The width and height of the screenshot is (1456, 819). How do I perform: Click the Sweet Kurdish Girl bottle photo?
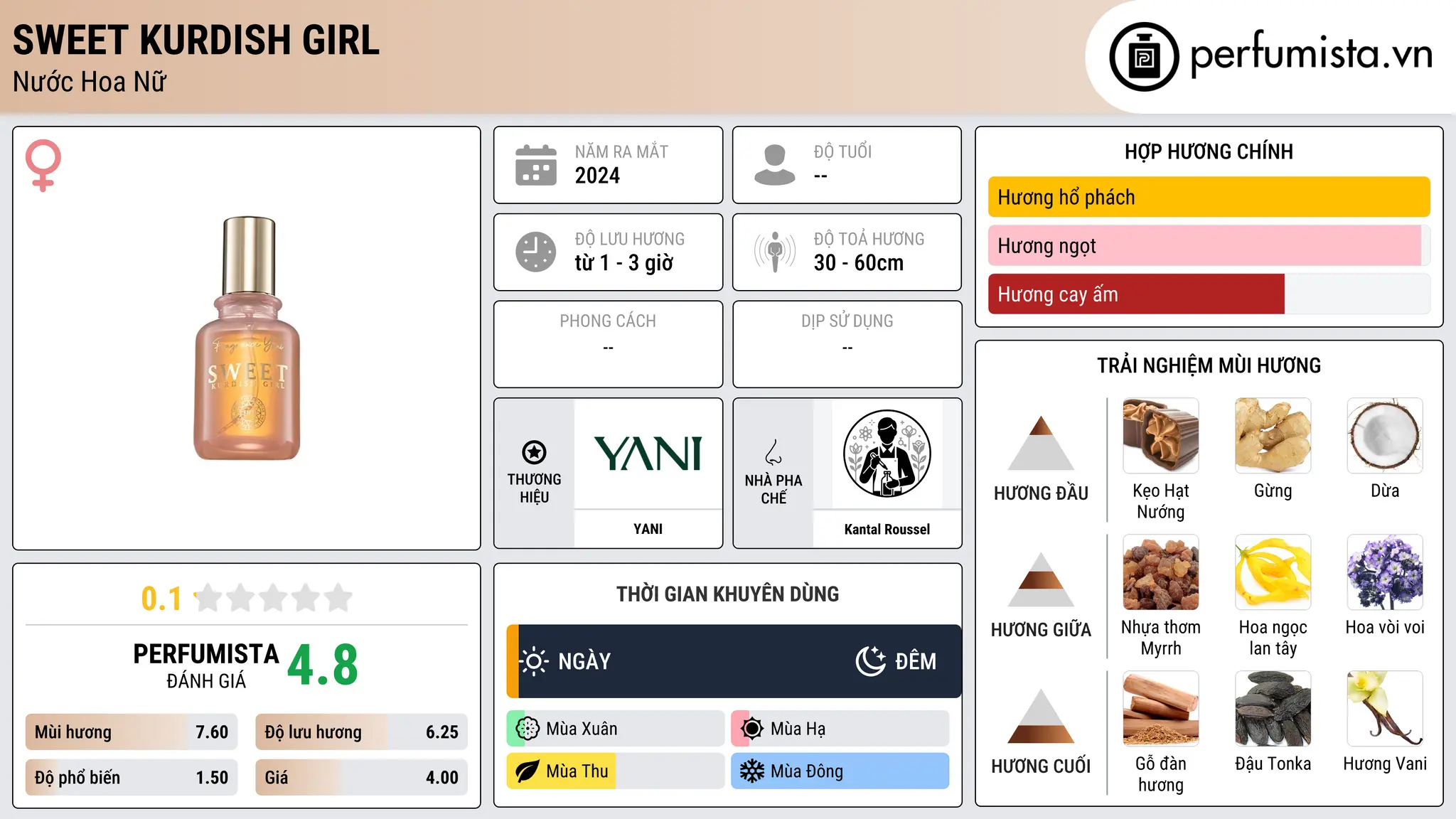[x=247, y=338]
